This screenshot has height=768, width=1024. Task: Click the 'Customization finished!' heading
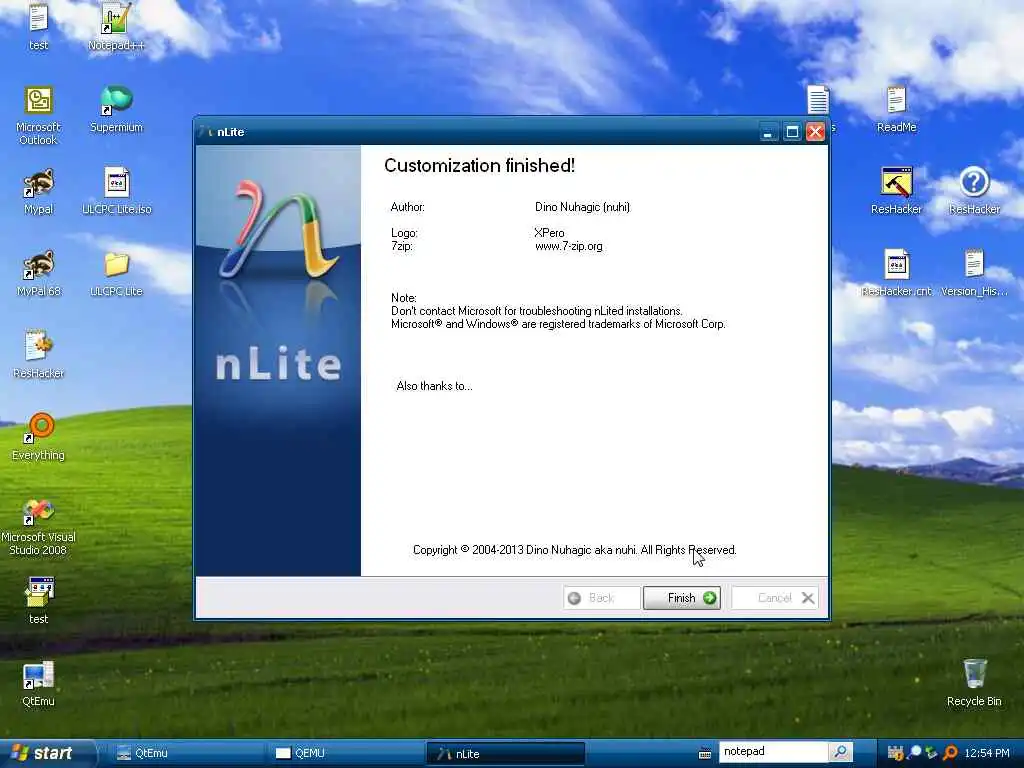click(479, 165)
